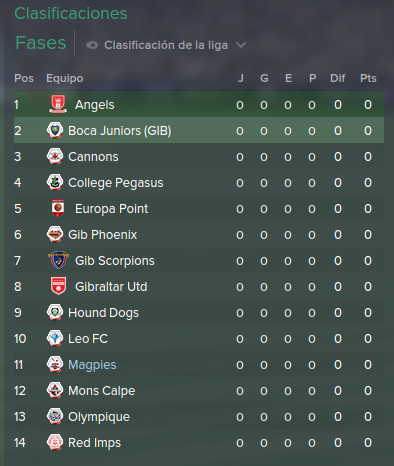Image resolution: width=394 pixels, height=466 pixels.
Task: Open the Clasificaciones heading
Action: [x=71, y=13]
